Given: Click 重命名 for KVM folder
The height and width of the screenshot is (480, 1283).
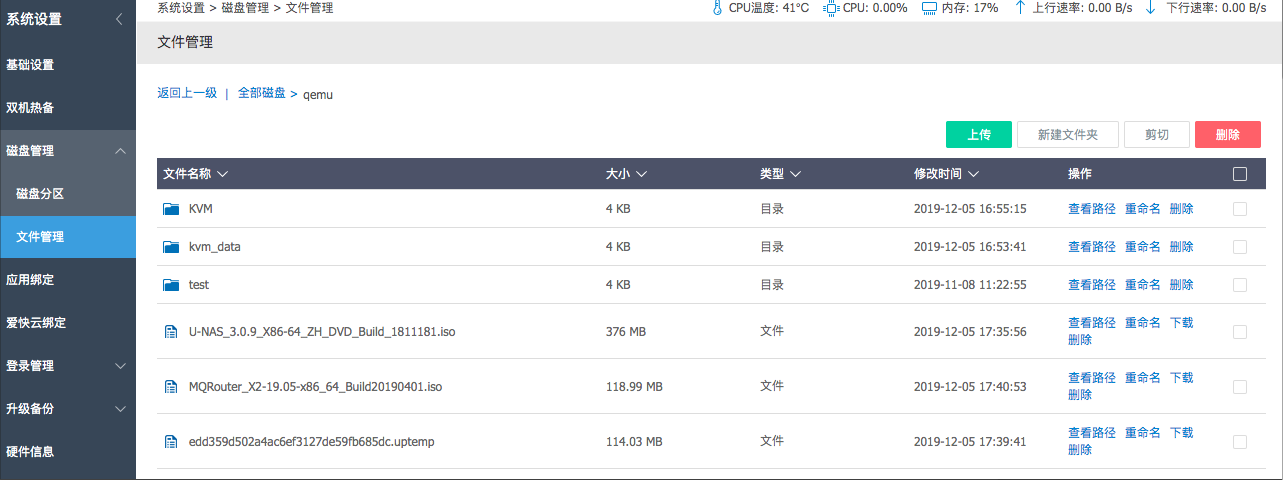Looking at the screenshot, I should click(x=1143, y=209).
